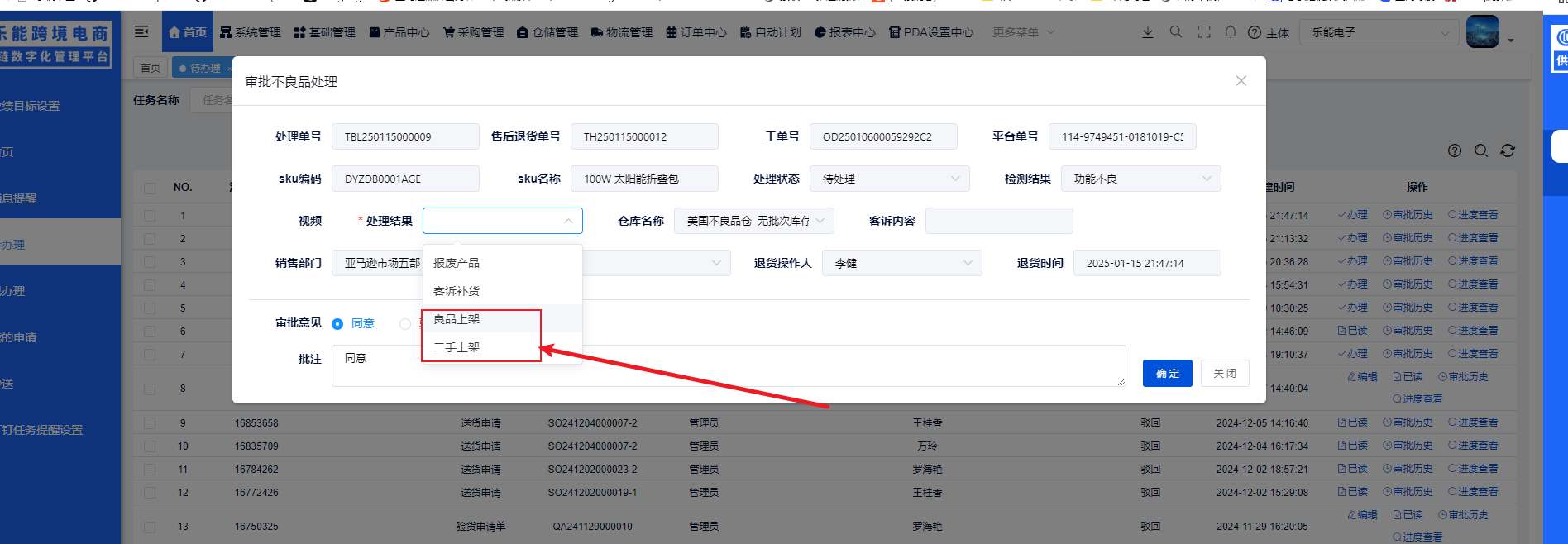Screen dimensions: 1568x544
Task: Expand the 处理状态 dropdown
Action: tap(889, 179)
